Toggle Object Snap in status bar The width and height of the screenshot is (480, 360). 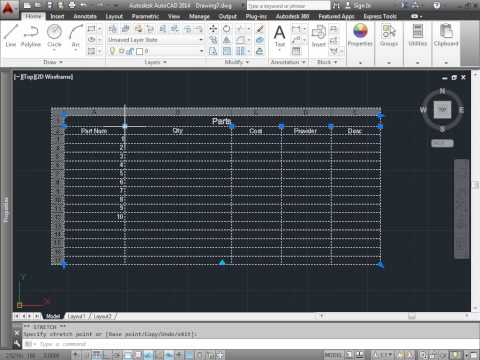click(128, 355)
